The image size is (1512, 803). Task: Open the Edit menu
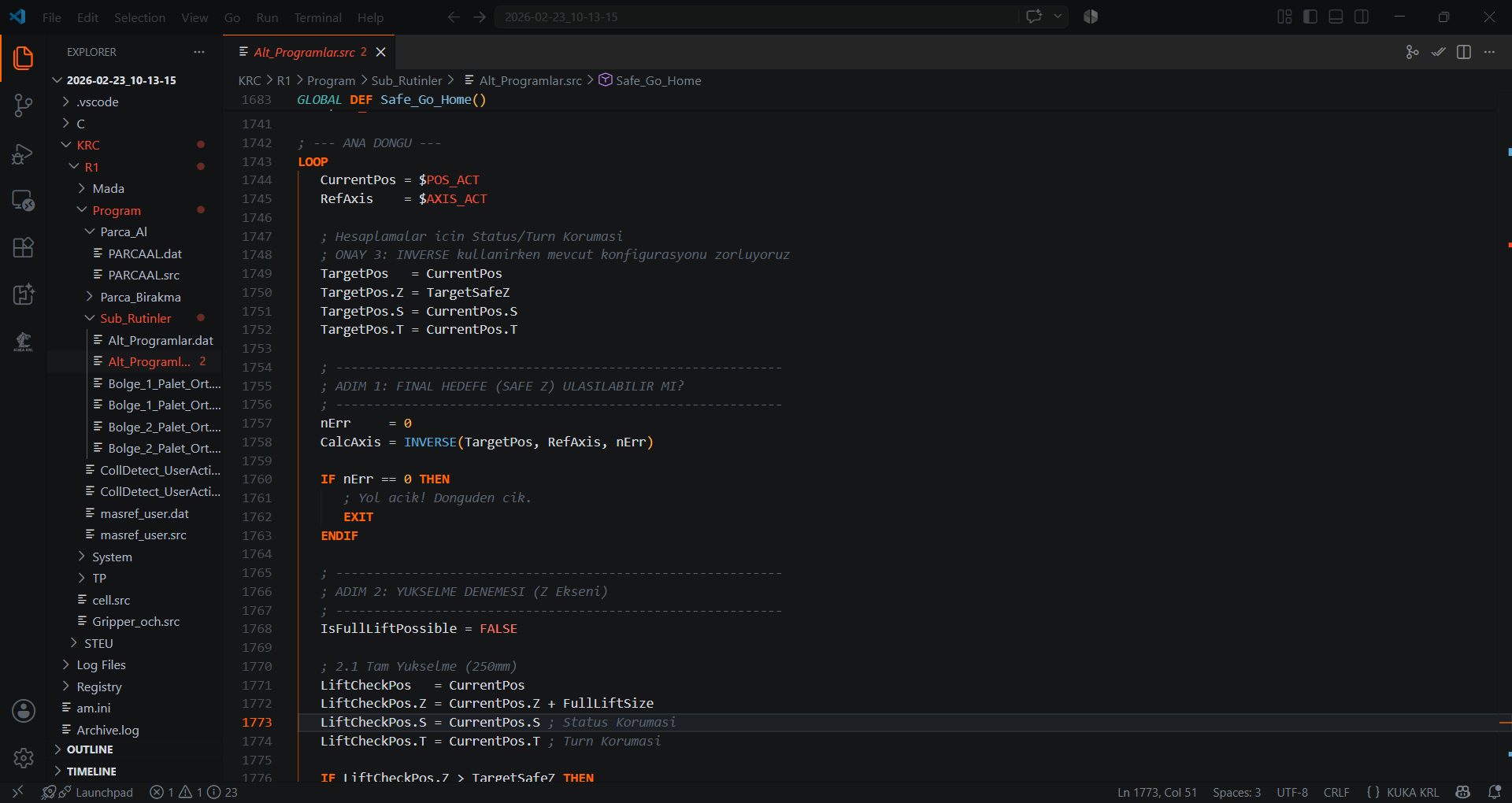(87, 17)
